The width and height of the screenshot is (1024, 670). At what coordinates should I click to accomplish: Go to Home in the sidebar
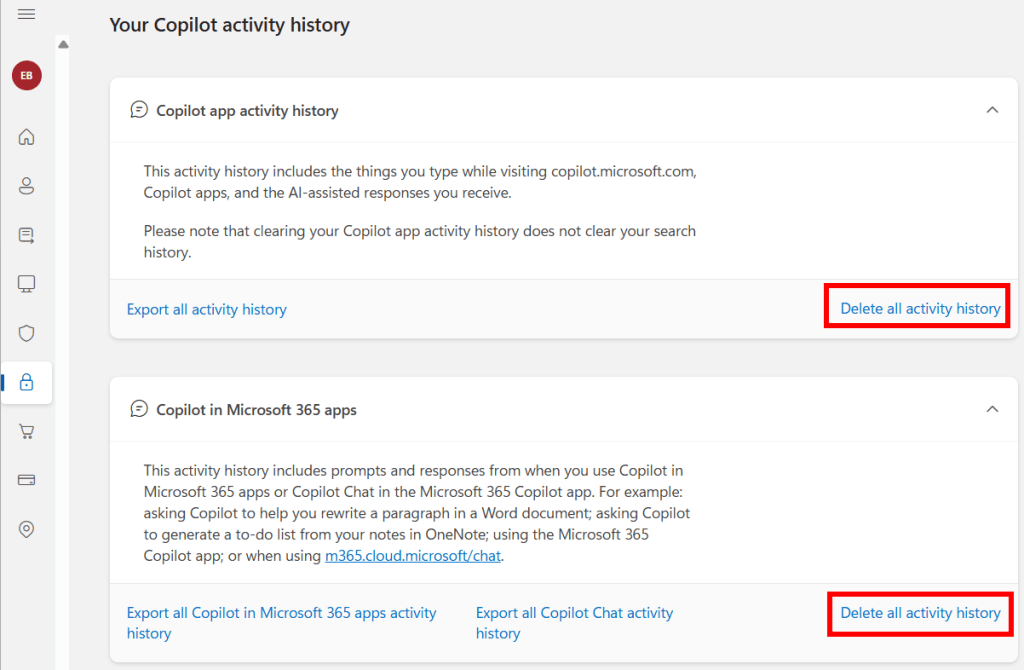[x=27, y=137]
